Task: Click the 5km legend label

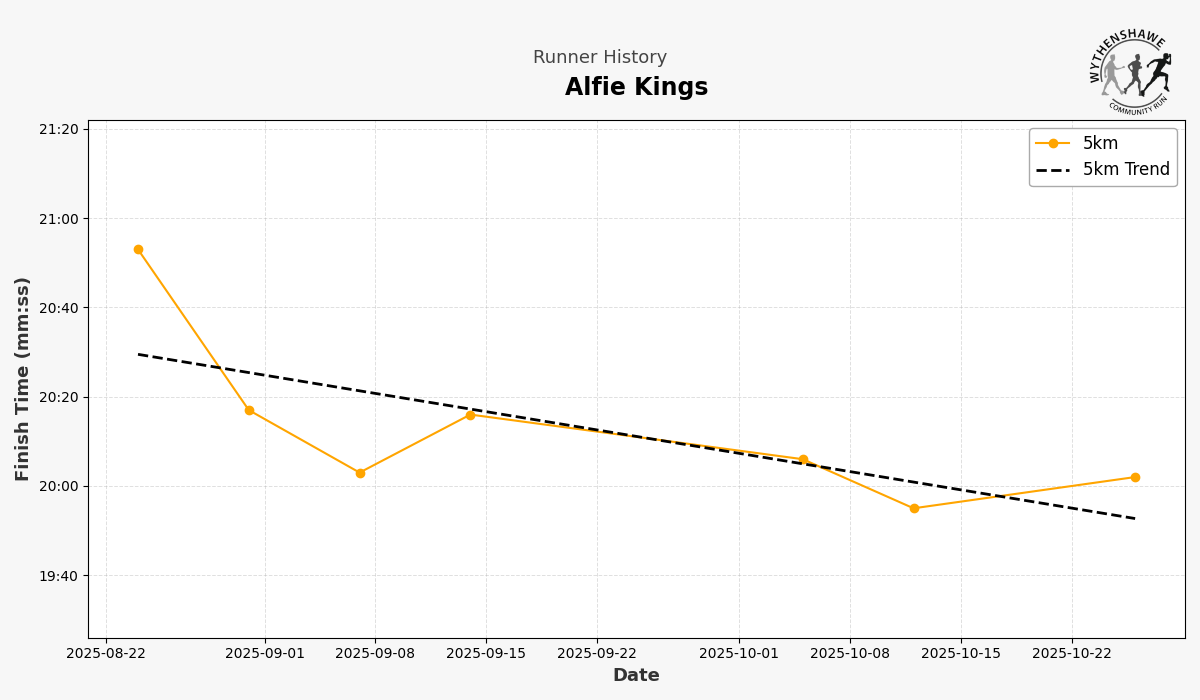Action: tap(1100, 143)
